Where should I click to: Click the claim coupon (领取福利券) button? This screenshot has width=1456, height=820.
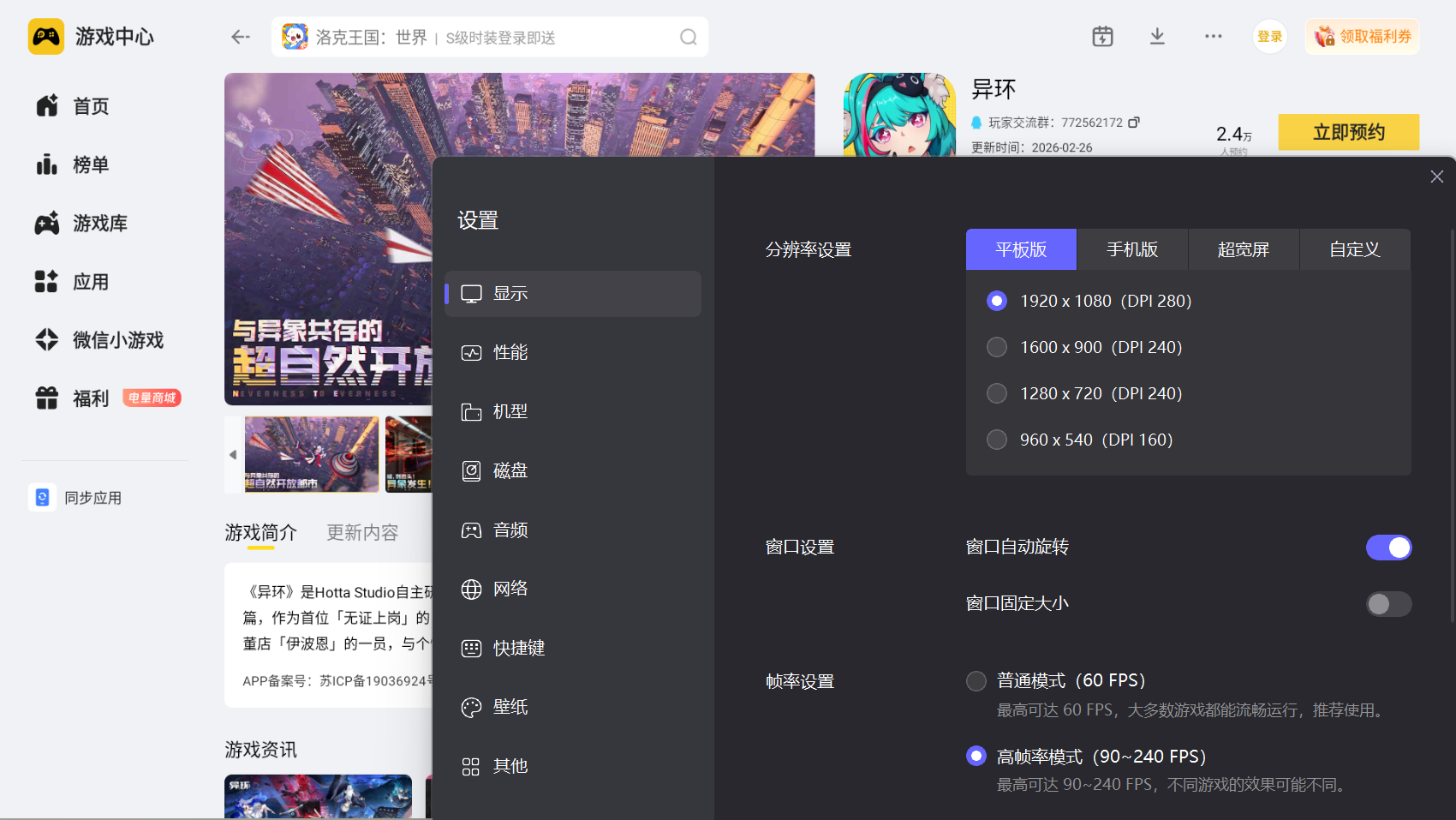tap(1362, 37)
